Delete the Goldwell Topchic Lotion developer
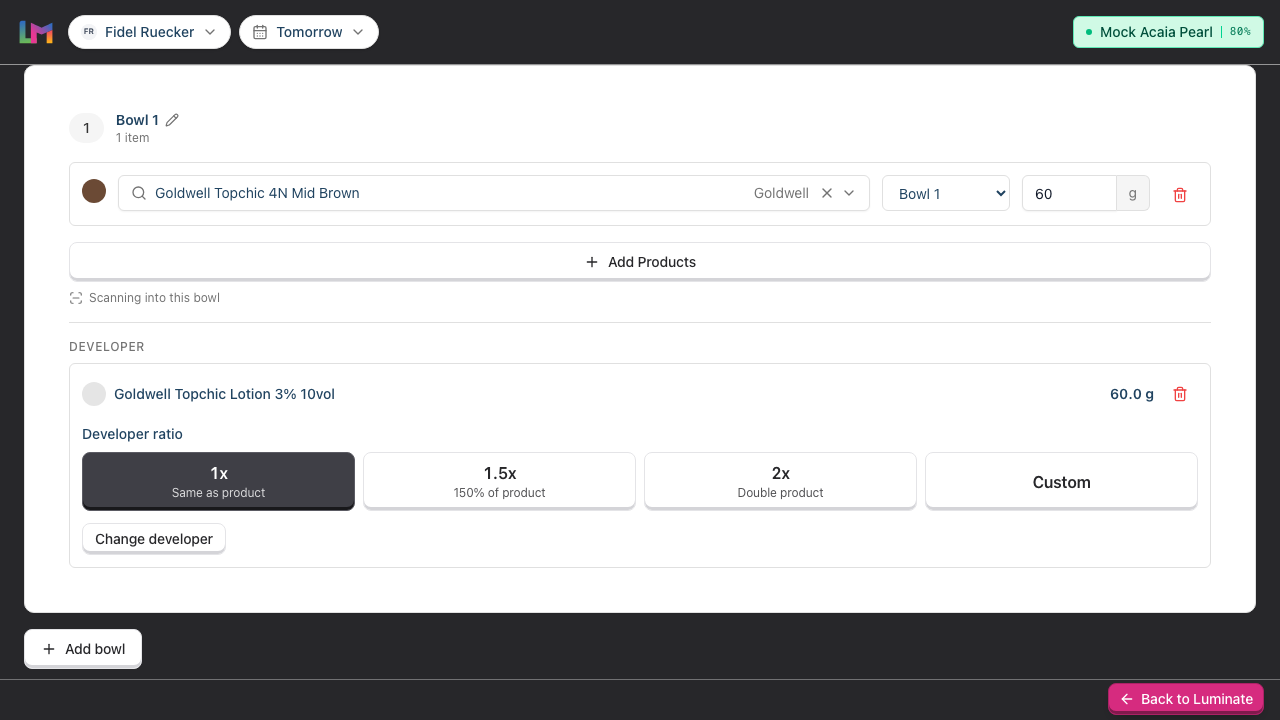This screenshot has height=720, width=1280. (1180, 394)
